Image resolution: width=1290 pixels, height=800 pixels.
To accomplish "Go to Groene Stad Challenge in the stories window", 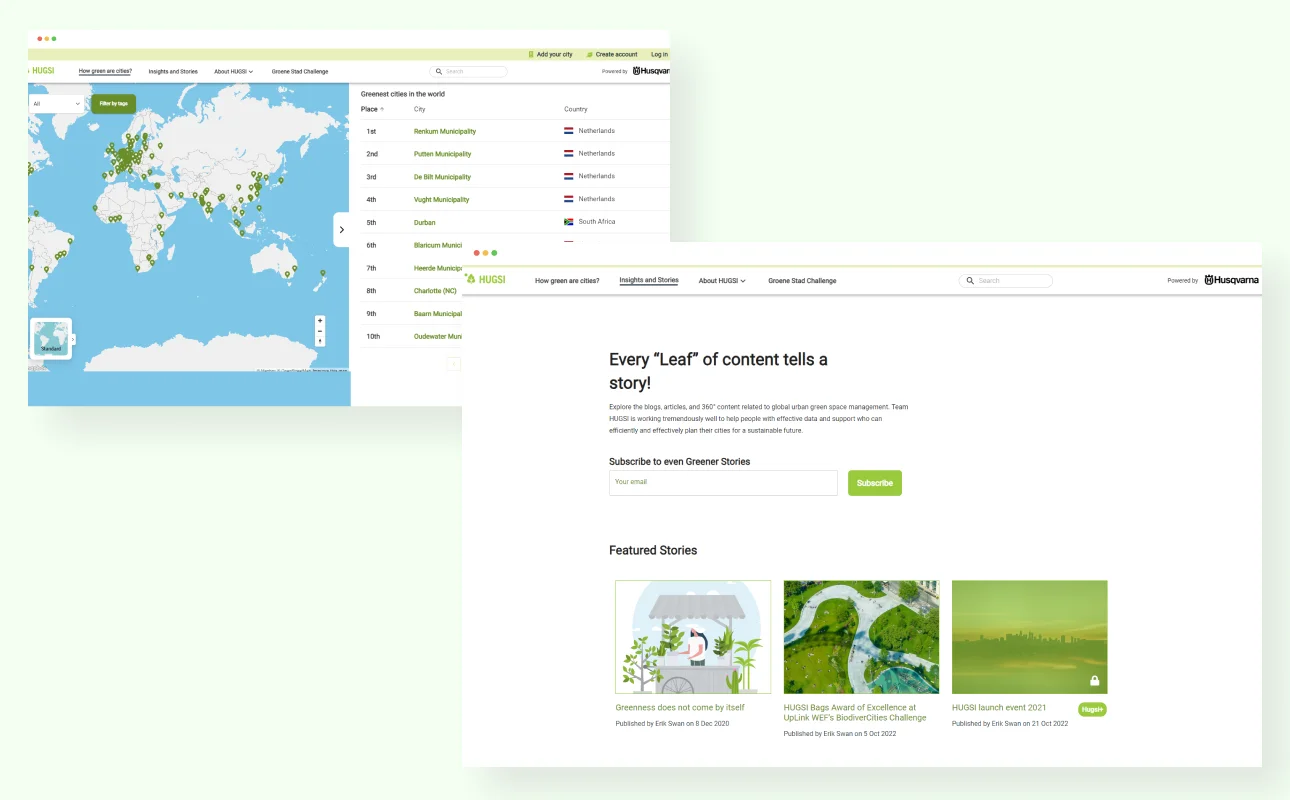I will coord(802,281).
